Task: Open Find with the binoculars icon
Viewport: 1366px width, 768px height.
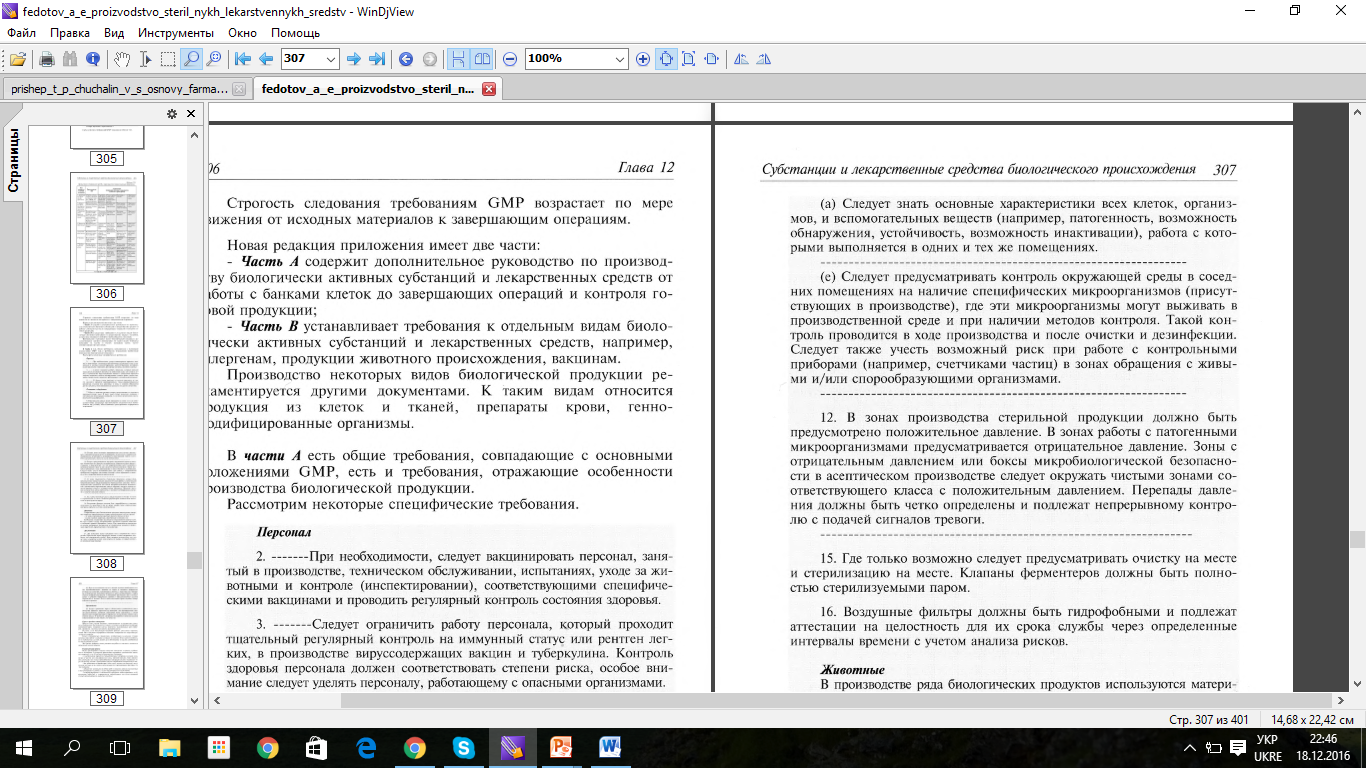Action: click(x=69, y=58)
